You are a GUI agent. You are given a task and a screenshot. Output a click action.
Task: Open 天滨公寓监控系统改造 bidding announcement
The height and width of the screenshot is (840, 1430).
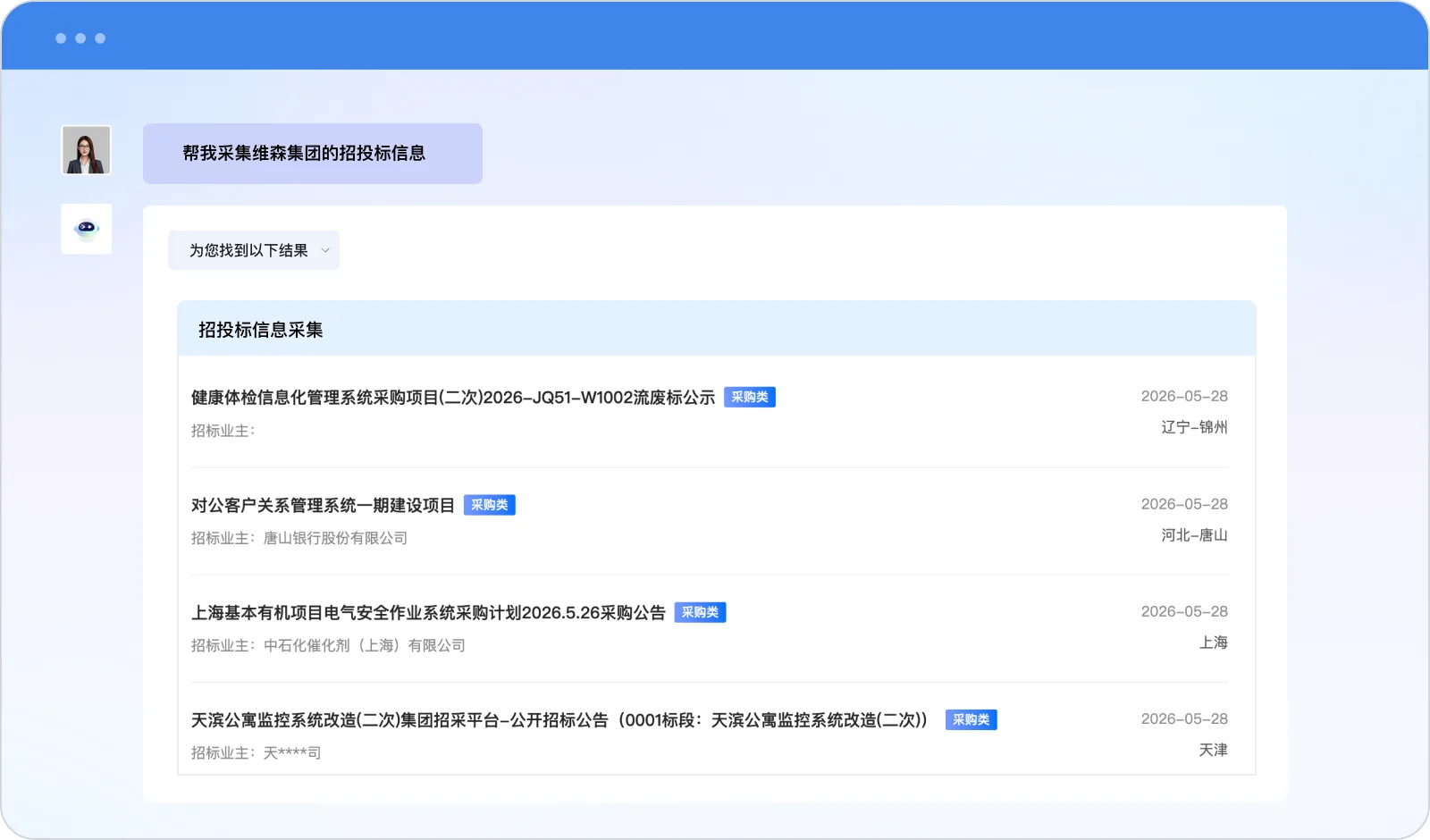tap(559, 720)
